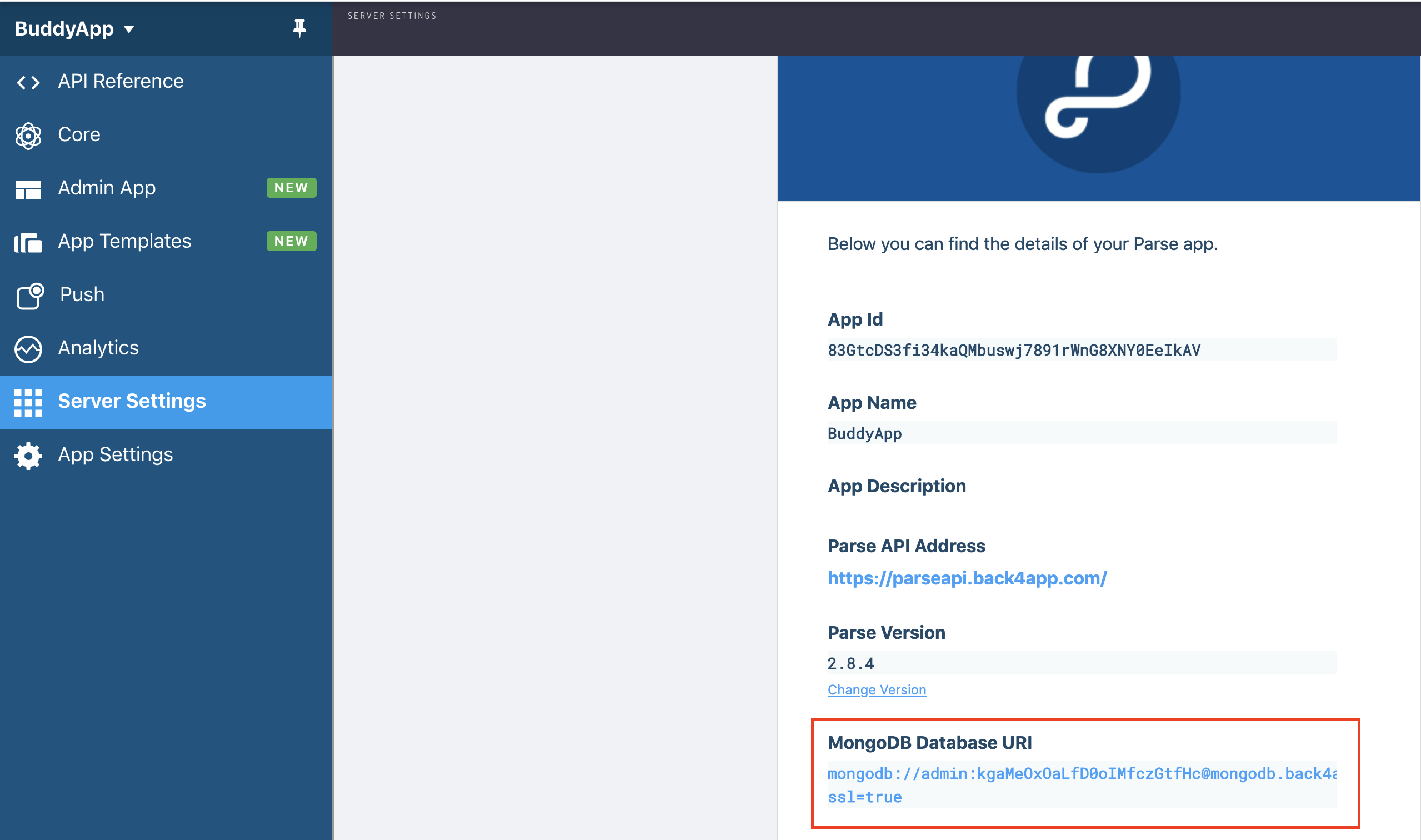Click the SERVER SETTINGS header text
The image size is (1421, 840).
(x=392, y=16)
